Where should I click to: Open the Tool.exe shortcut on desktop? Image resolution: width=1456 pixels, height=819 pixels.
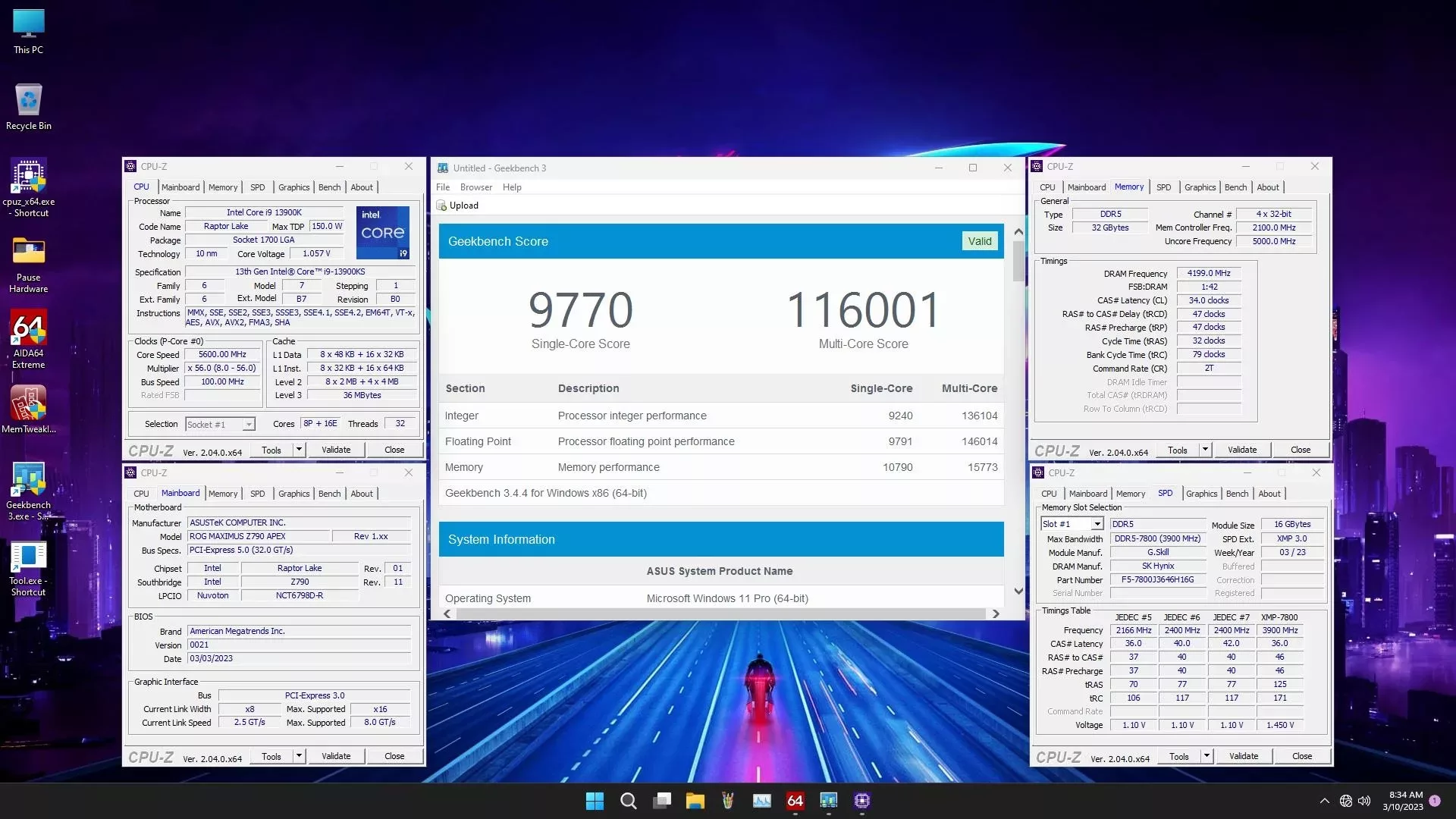[28, 557]
